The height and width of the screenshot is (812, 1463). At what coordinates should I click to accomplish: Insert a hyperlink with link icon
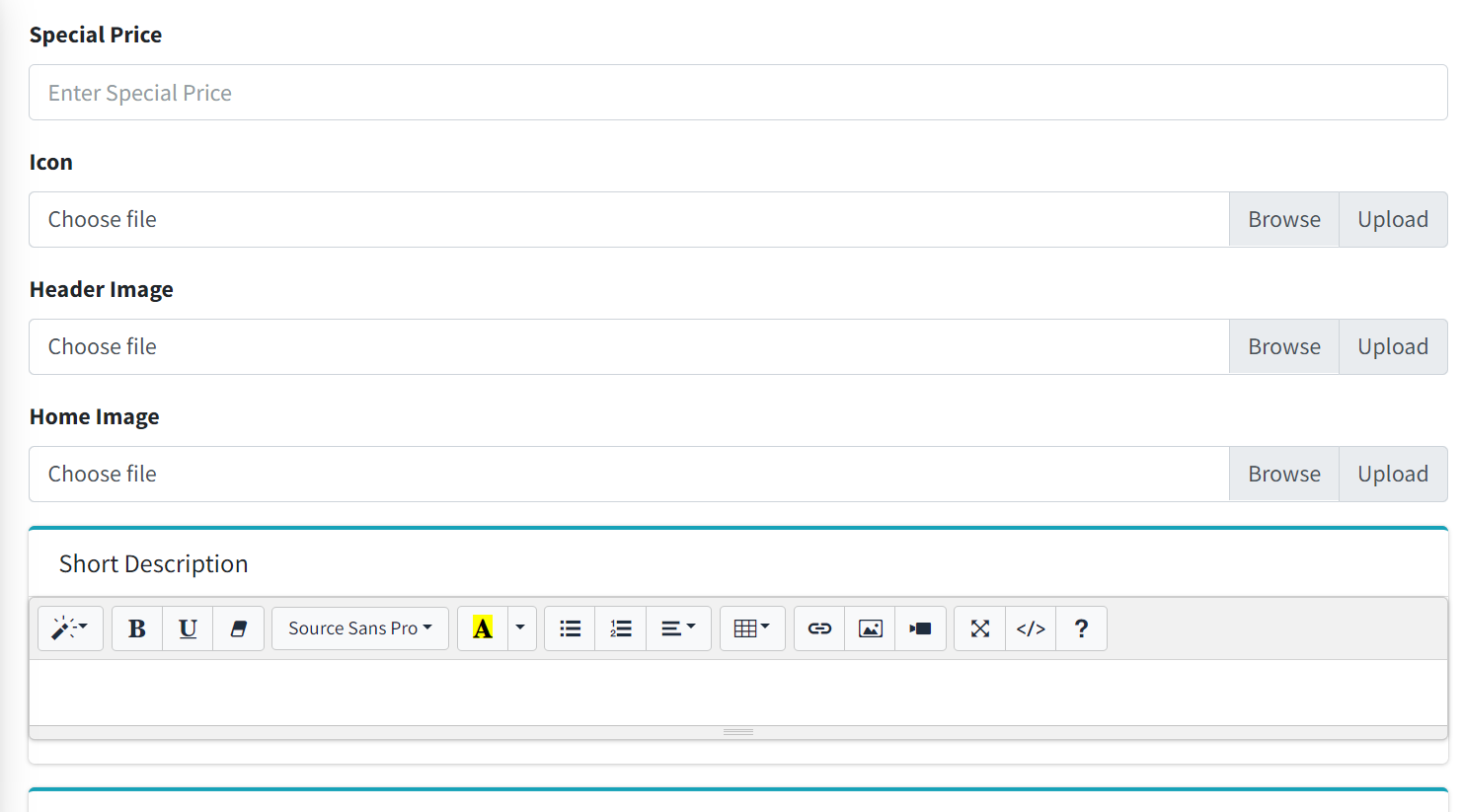coord(819,628)
